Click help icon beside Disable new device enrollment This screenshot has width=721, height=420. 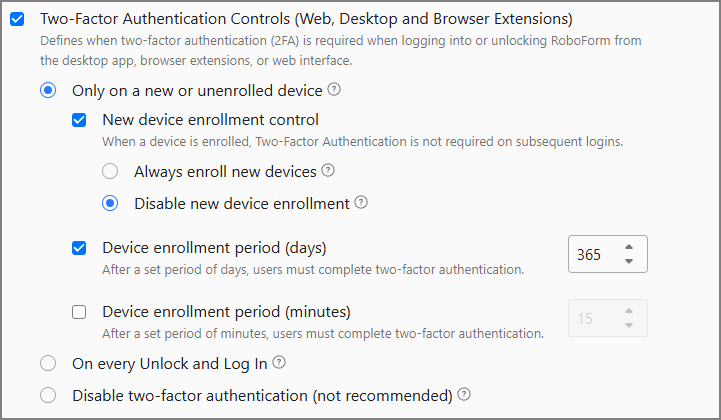tap(361, 203)
